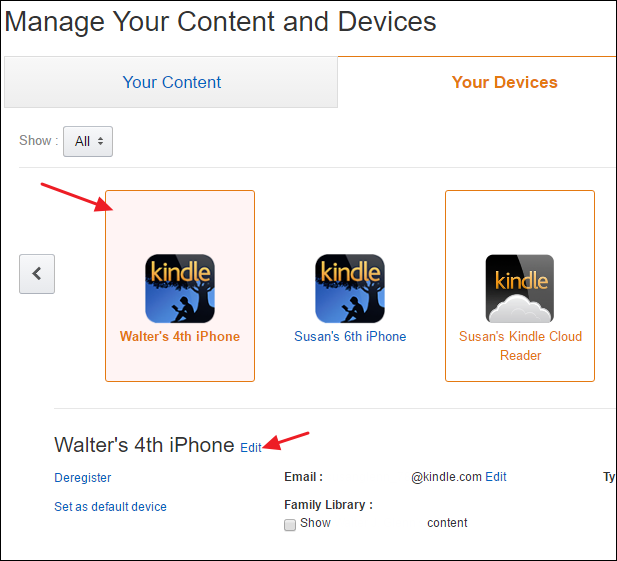
Task: Choose Set as default device
Action: click(110, 507)
